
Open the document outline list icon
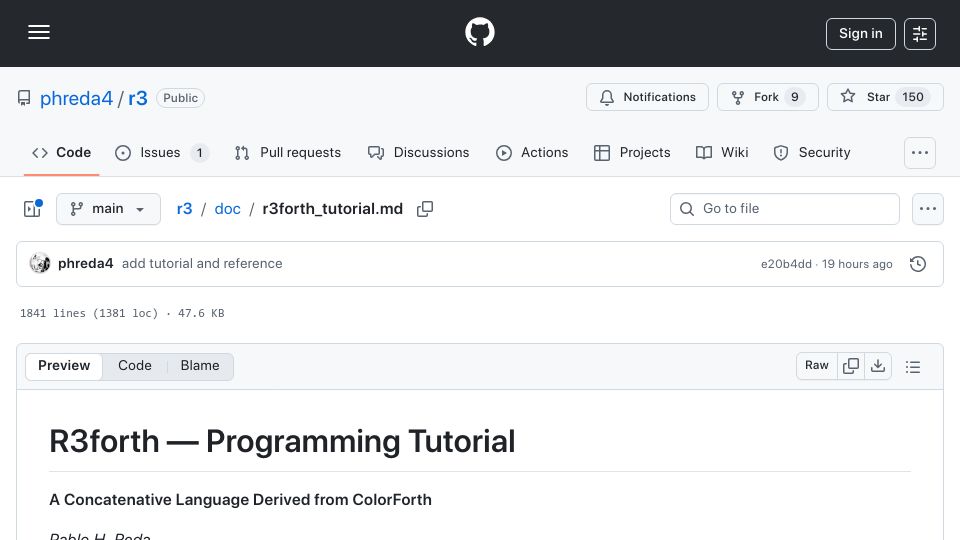click(913, 366)
